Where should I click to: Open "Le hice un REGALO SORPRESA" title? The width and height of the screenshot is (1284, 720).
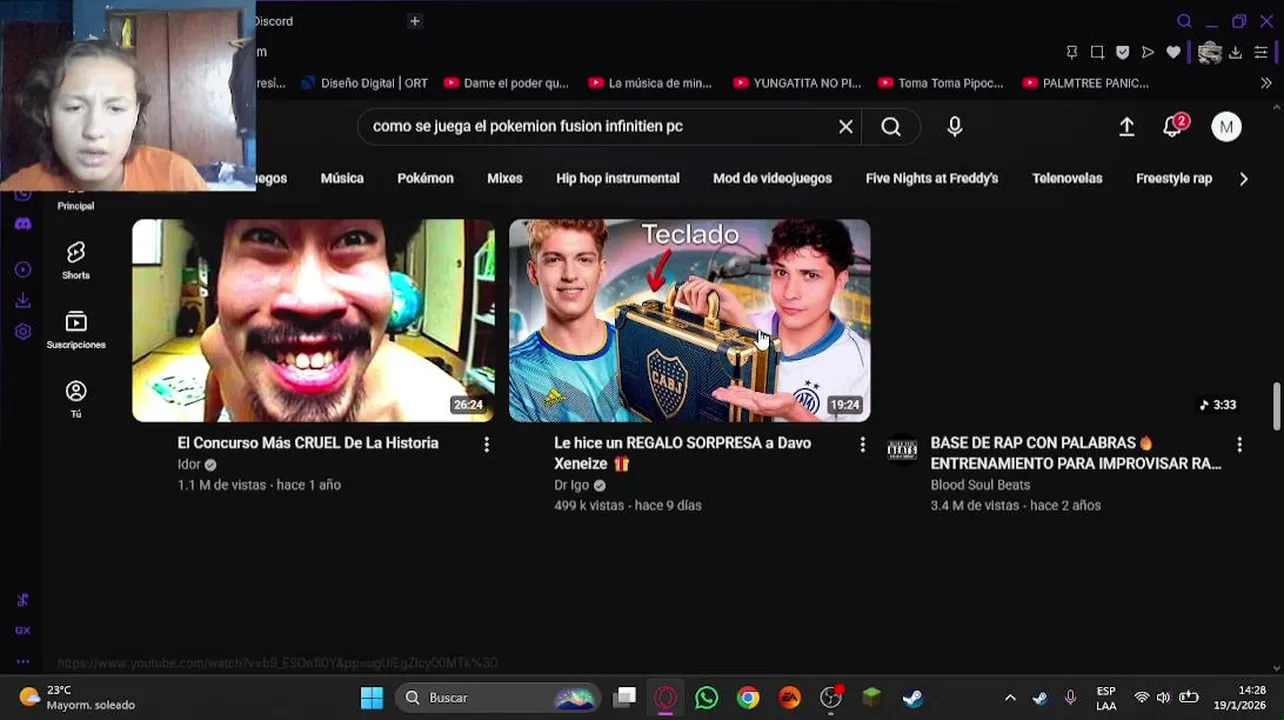point(683,454)
